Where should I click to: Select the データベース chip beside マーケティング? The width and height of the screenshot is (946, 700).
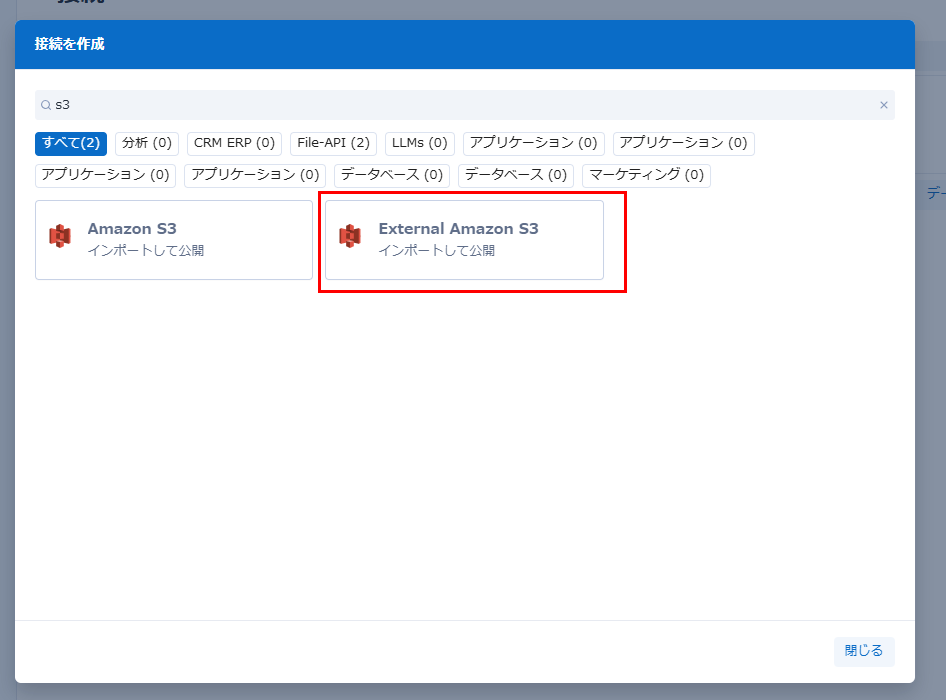516,175
